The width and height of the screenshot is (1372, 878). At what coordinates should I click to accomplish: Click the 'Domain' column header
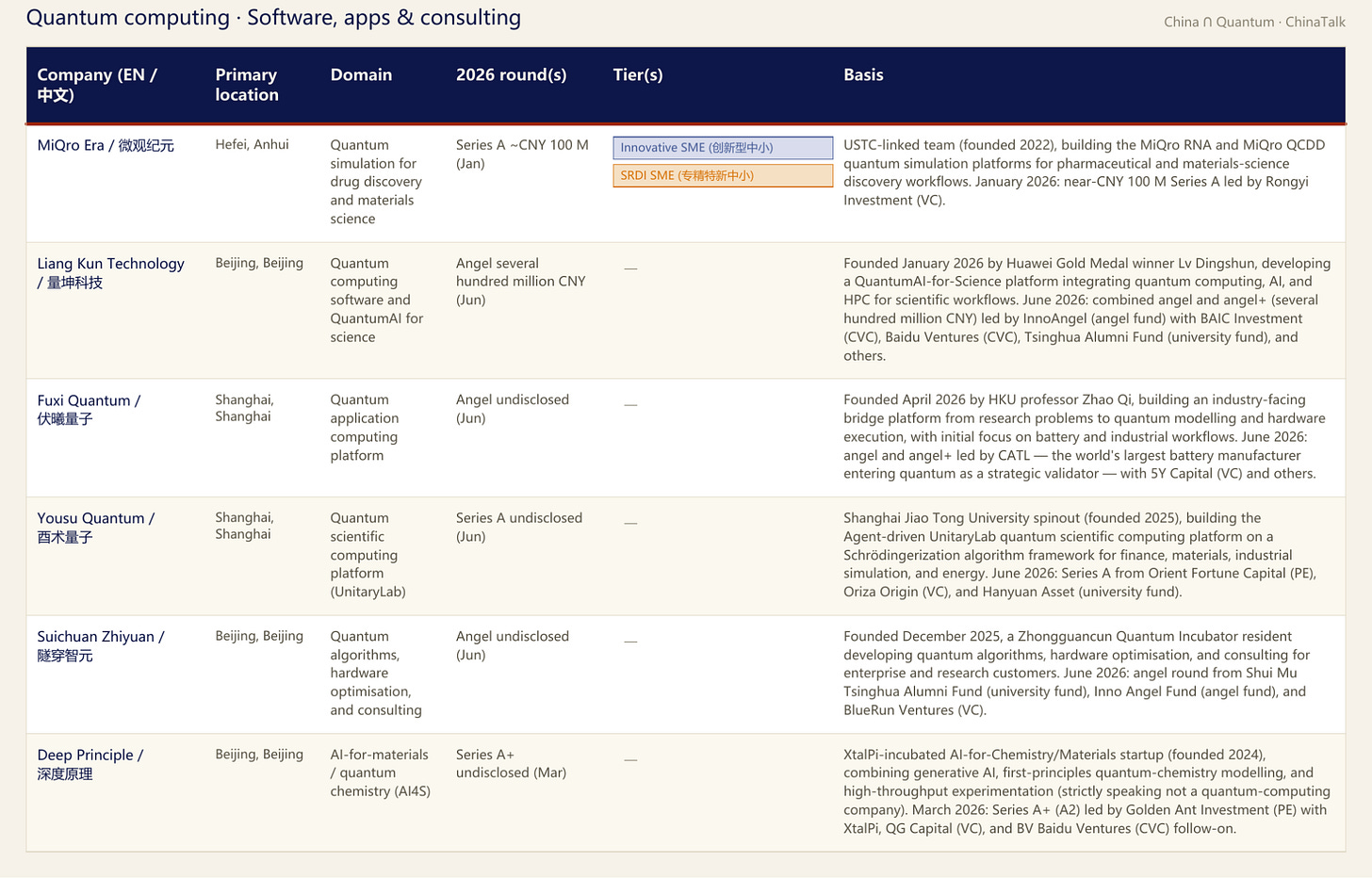coord(361,74)
